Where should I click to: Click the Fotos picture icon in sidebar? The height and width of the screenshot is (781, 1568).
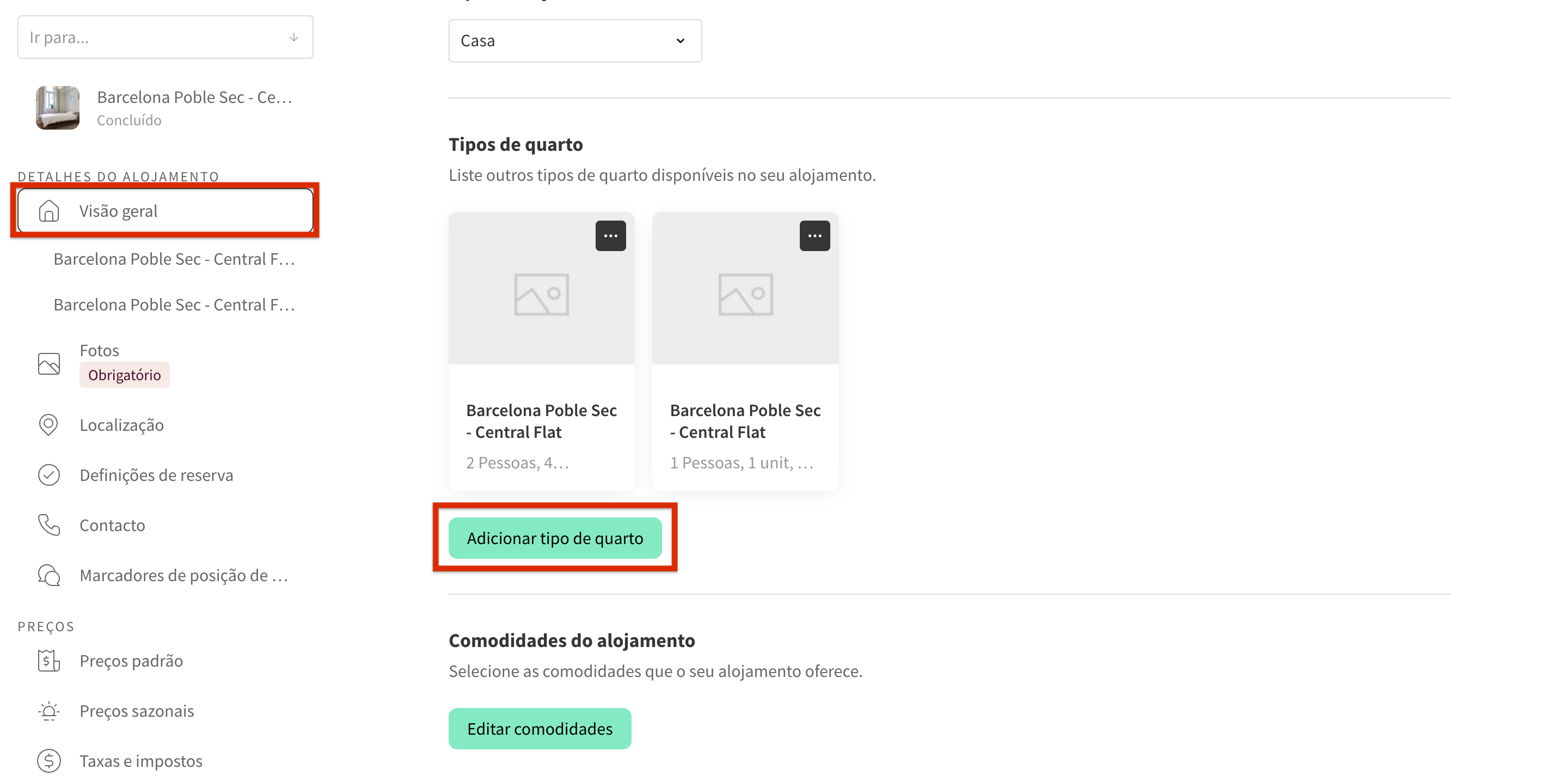point(48,363)
